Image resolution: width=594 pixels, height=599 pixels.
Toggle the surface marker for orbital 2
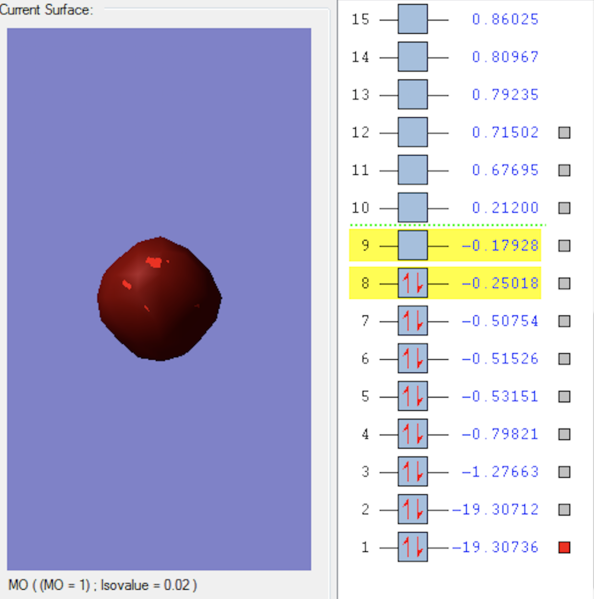pos(564,510)
